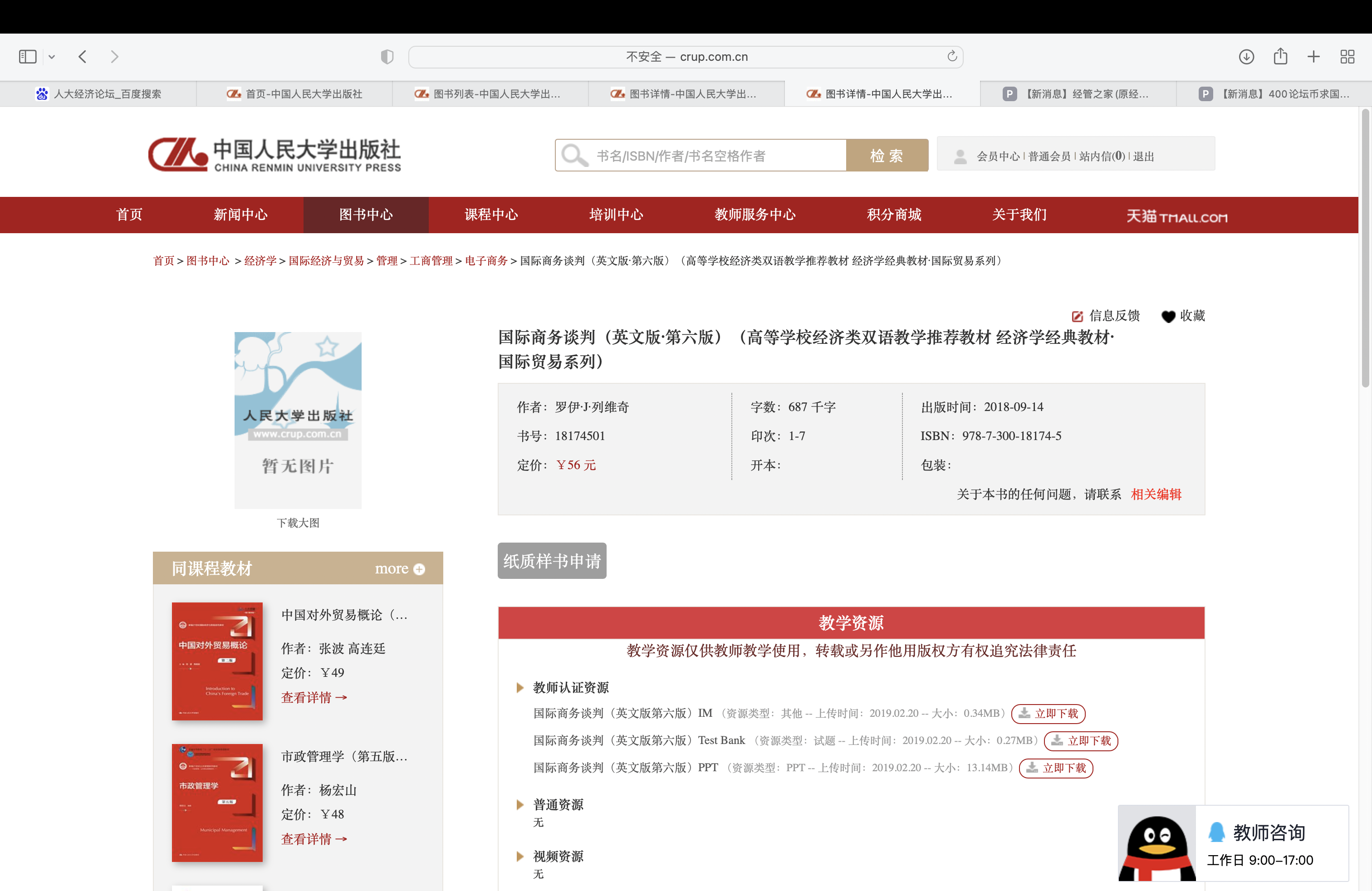Click the 中国对外贸易概论 book cover thumbnail
The height and width of the screenshot is (891, 1372).
pos(217,661)
